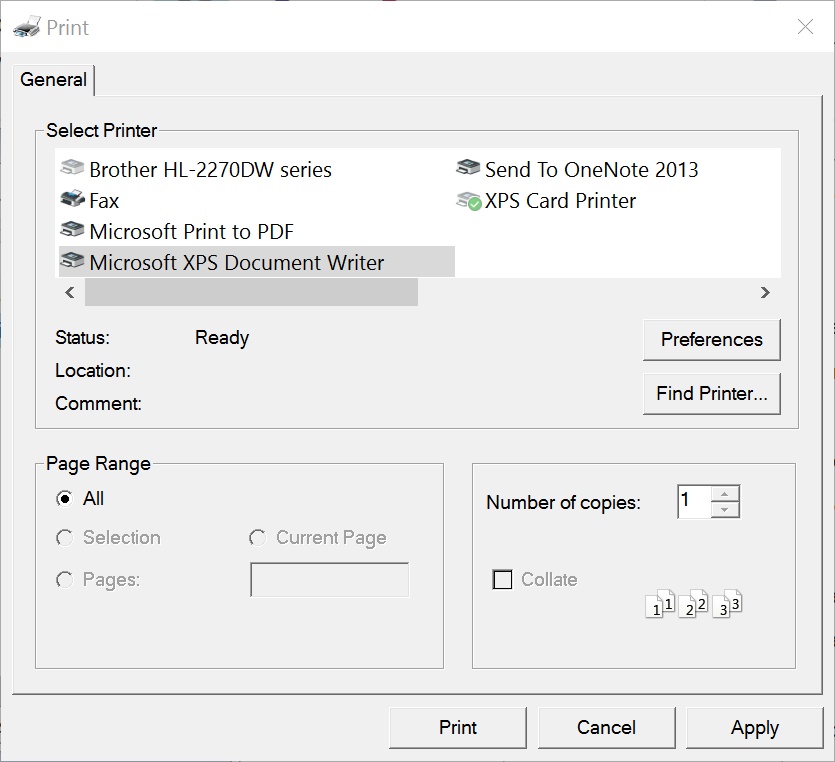The width and height of the screenshot is (835, 762).
Task: Click the printer list left arrow
Action: pos(70,292)
